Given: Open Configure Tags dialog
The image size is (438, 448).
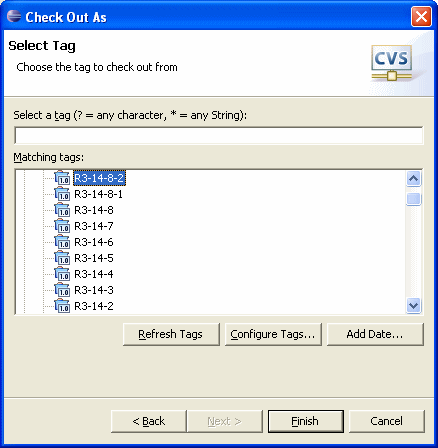Looking at the screenshot, I should (x=273, y=334).
